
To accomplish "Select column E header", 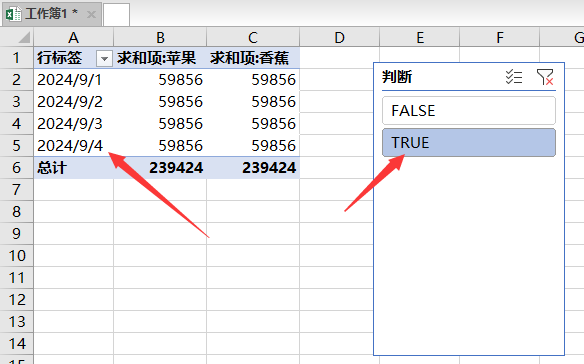I will tap(420, 37).
